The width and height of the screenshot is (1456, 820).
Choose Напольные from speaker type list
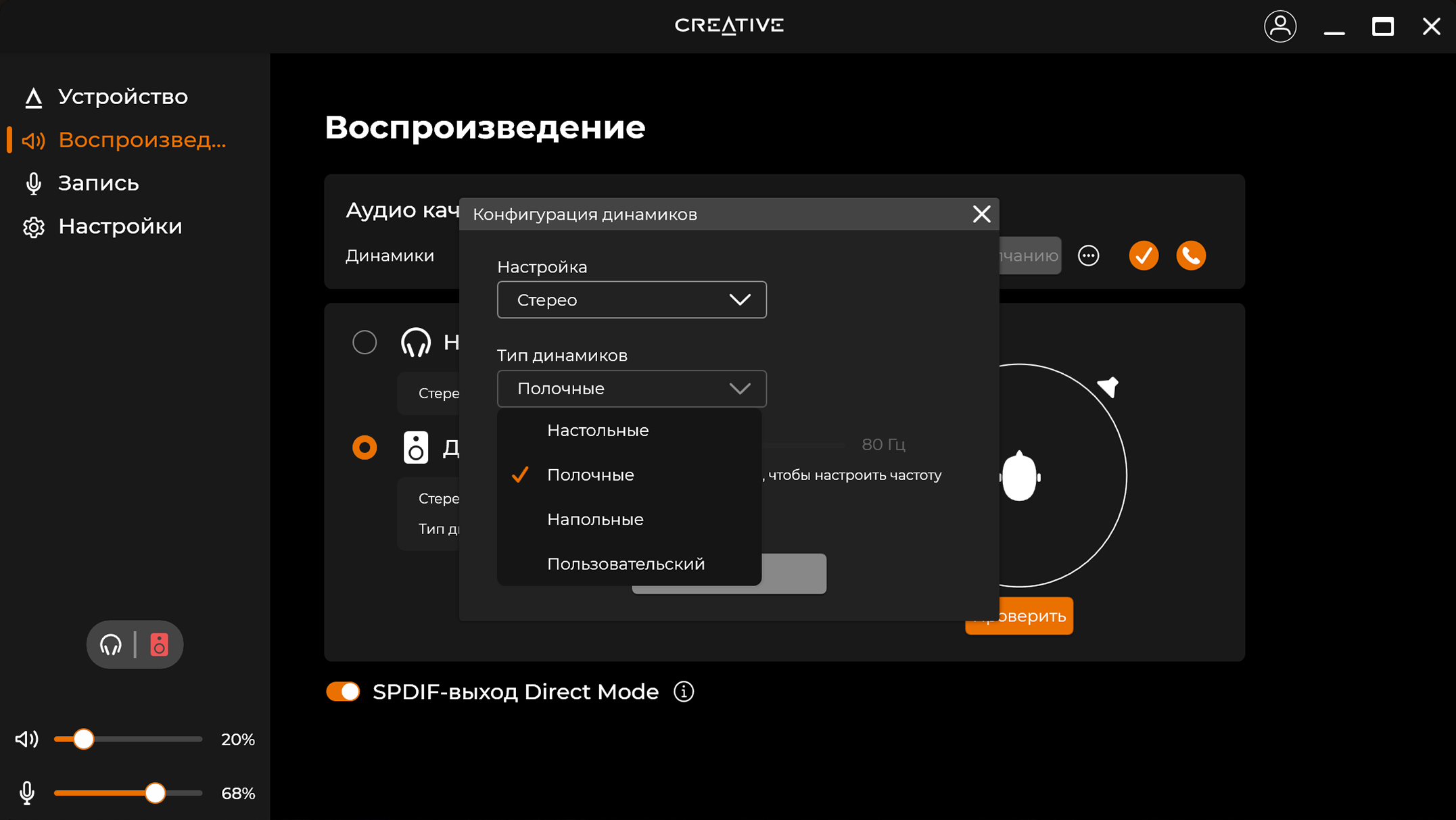point(595,519)
